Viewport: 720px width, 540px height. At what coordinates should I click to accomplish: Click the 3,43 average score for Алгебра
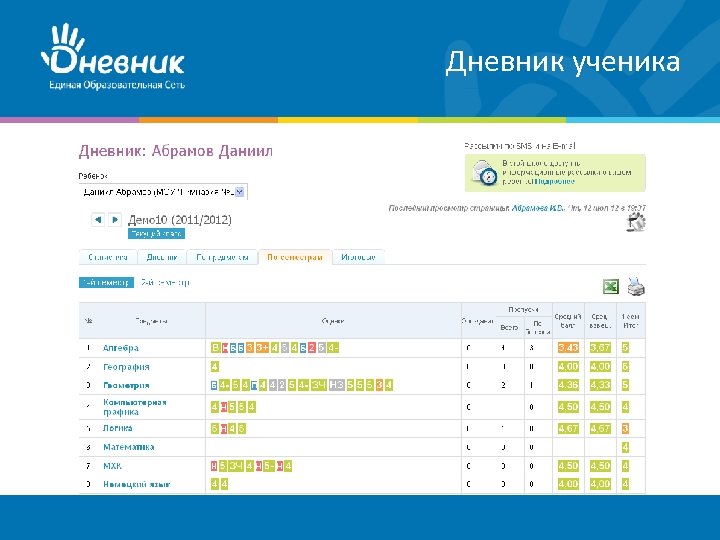pyautogui.click(x=568, y=348)
